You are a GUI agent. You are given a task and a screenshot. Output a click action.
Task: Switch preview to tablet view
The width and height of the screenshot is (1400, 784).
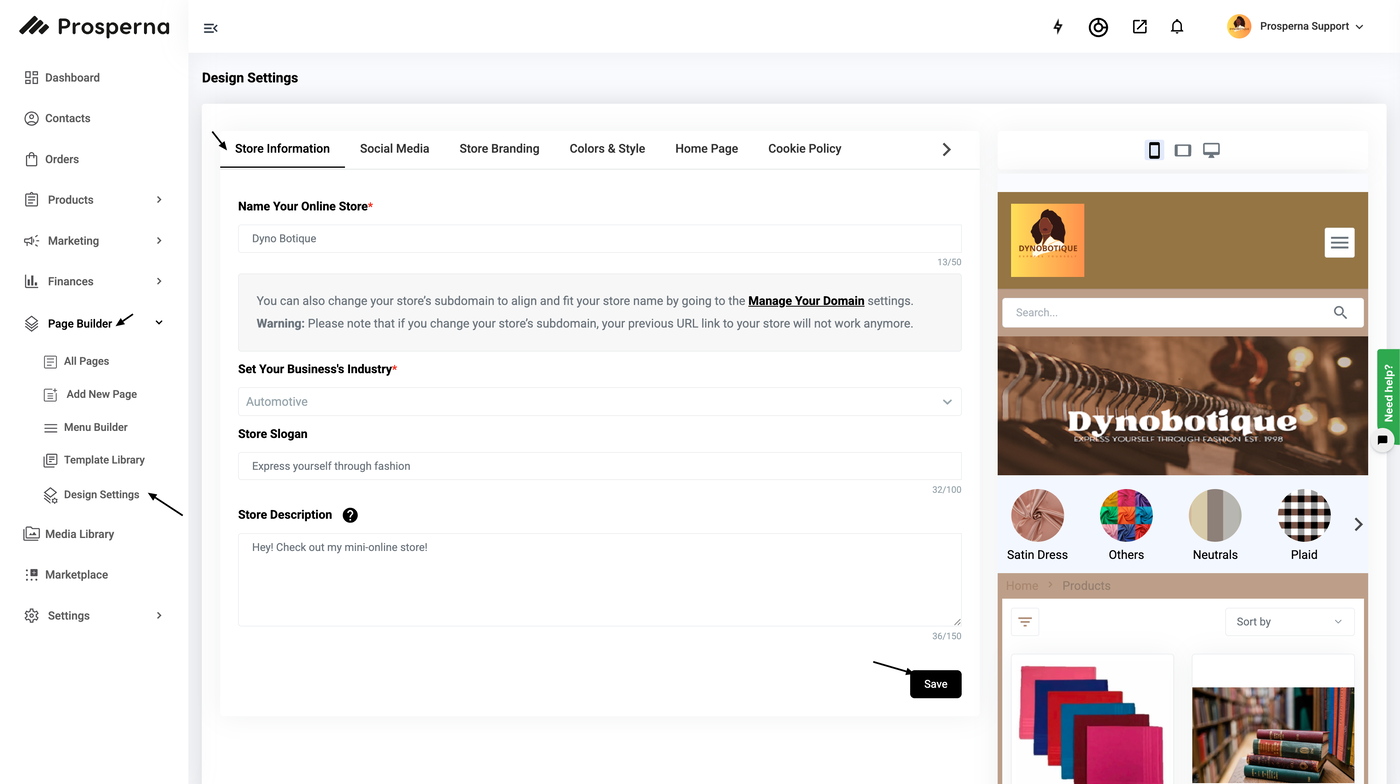(x=1183, y=150)
